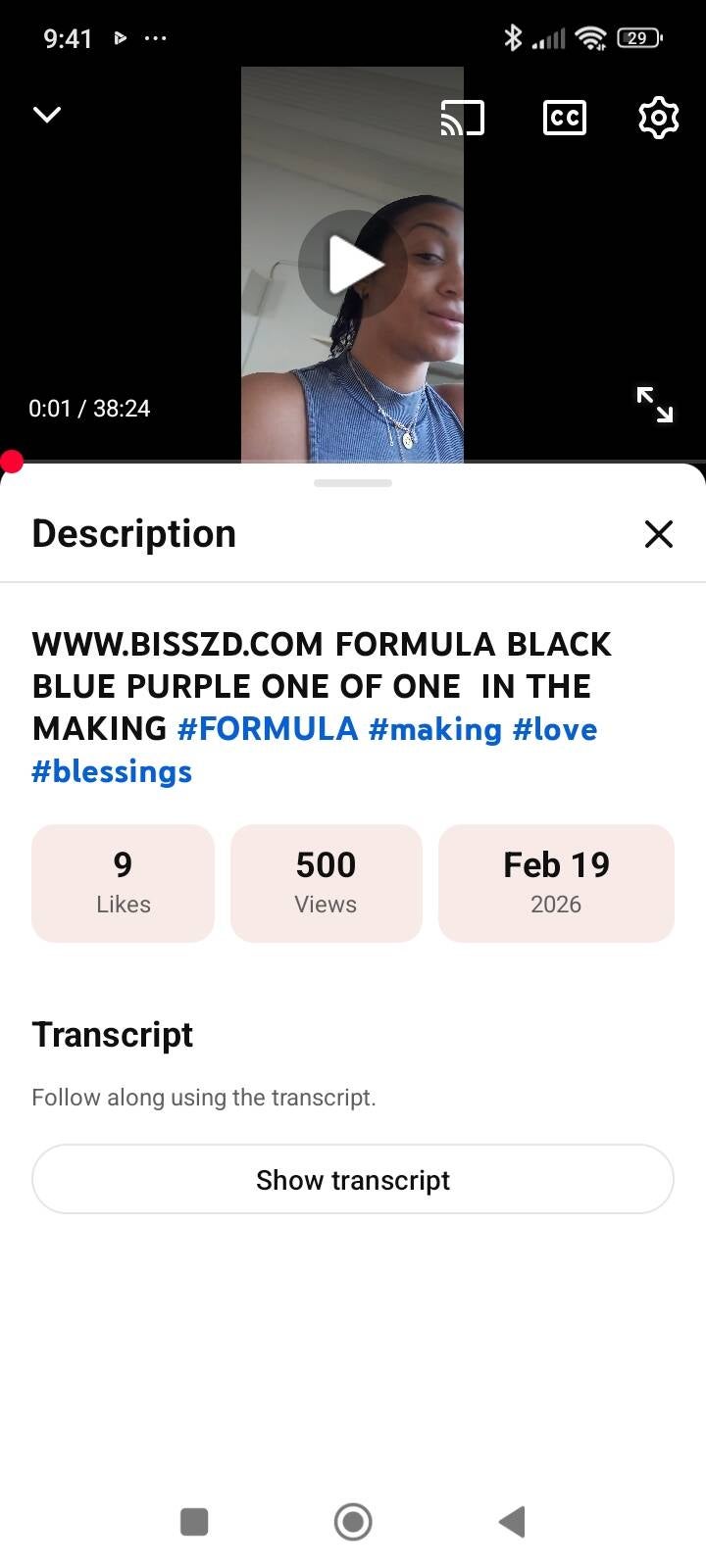This screenshot has height=1568, width=706.
Task: Tap the 500 Views stat card
Action: (326, 883)
